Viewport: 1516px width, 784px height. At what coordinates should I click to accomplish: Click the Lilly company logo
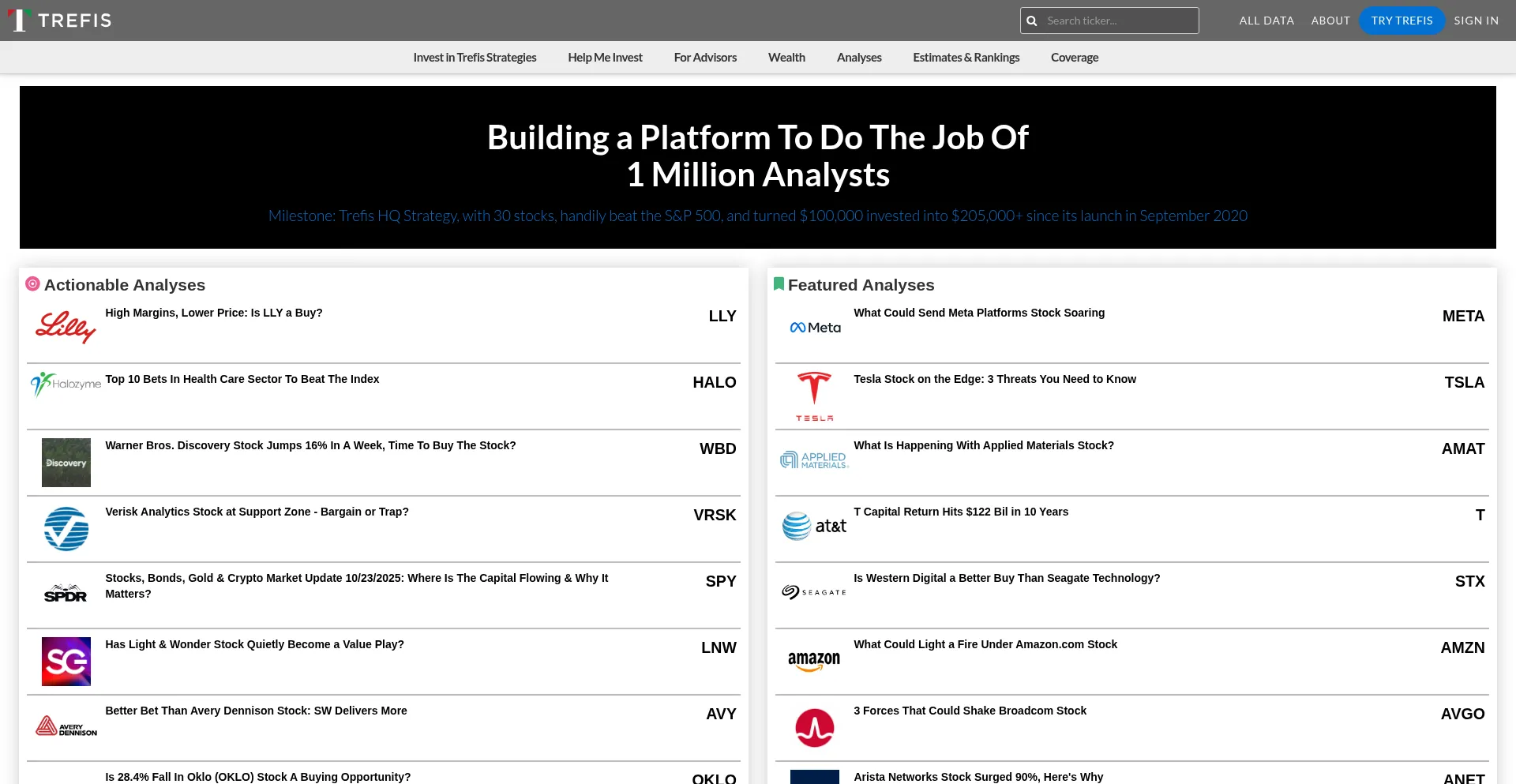(x=66, y=326)
